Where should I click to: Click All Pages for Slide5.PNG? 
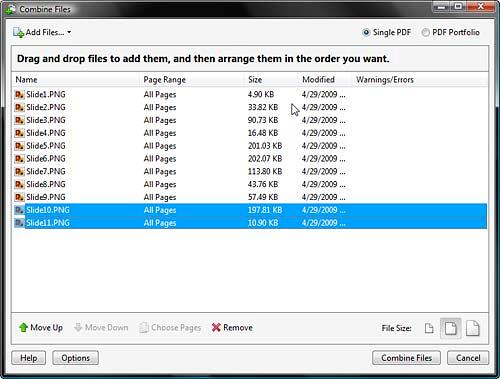(160, 146)
